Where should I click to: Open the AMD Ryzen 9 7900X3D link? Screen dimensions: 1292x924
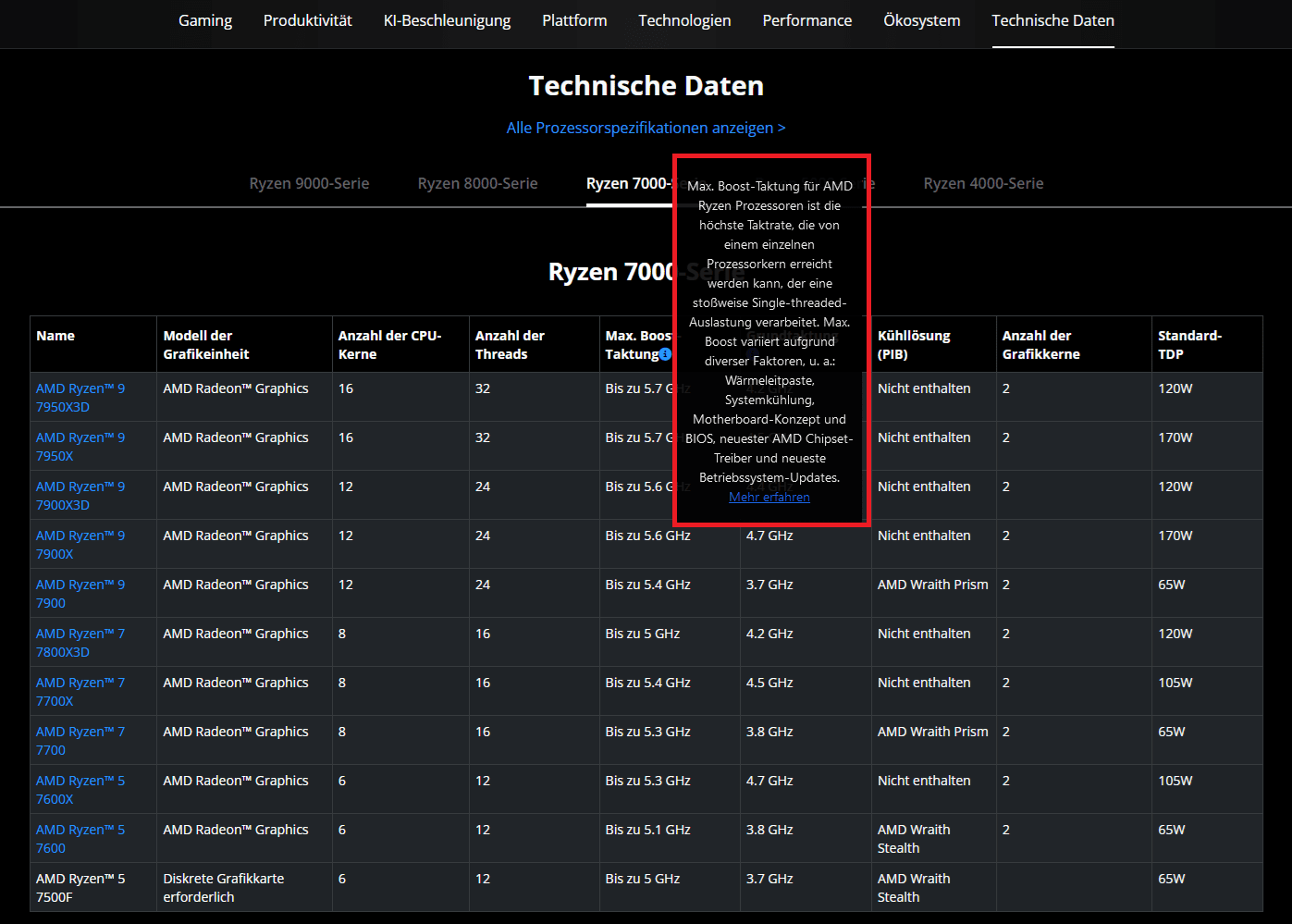pyautogui.click(x=80, y=496)
